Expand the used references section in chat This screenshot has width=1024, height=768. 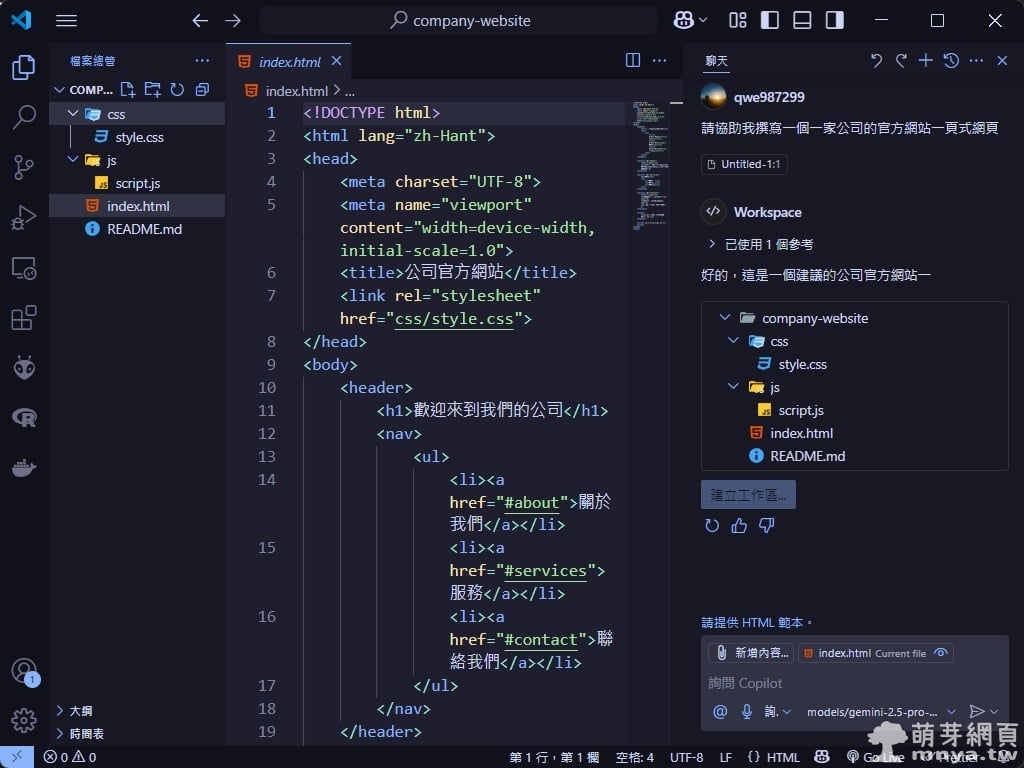point(712,244)
